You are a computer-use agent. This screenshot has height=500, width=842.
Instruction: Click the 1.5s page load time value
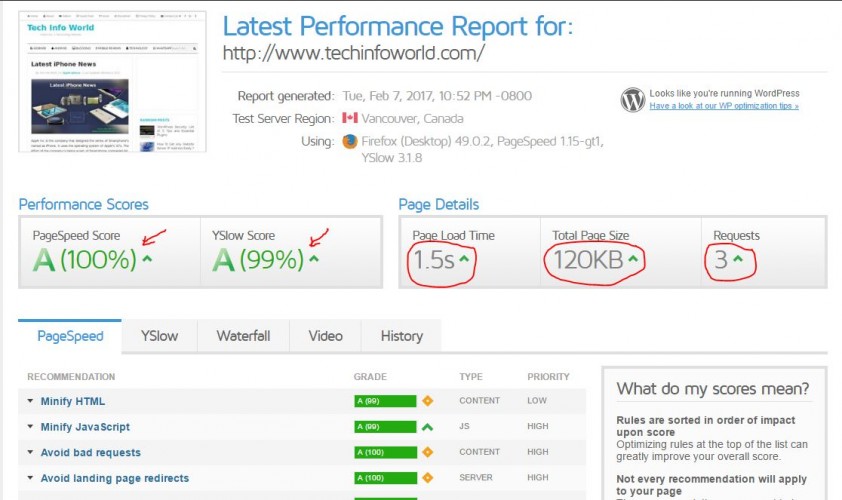(434, 260)
